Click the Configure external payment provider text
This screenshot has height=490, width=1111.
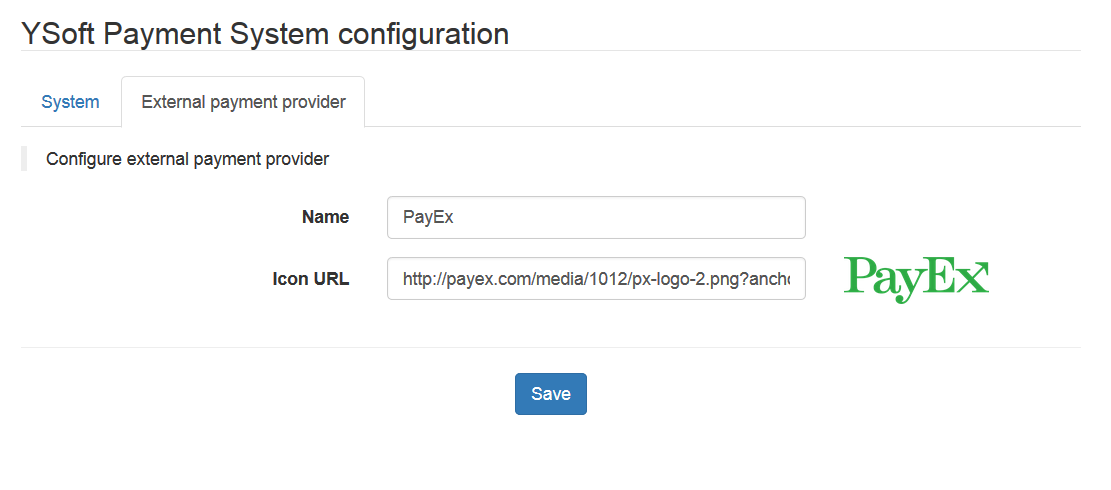click(x=187, y=158)
